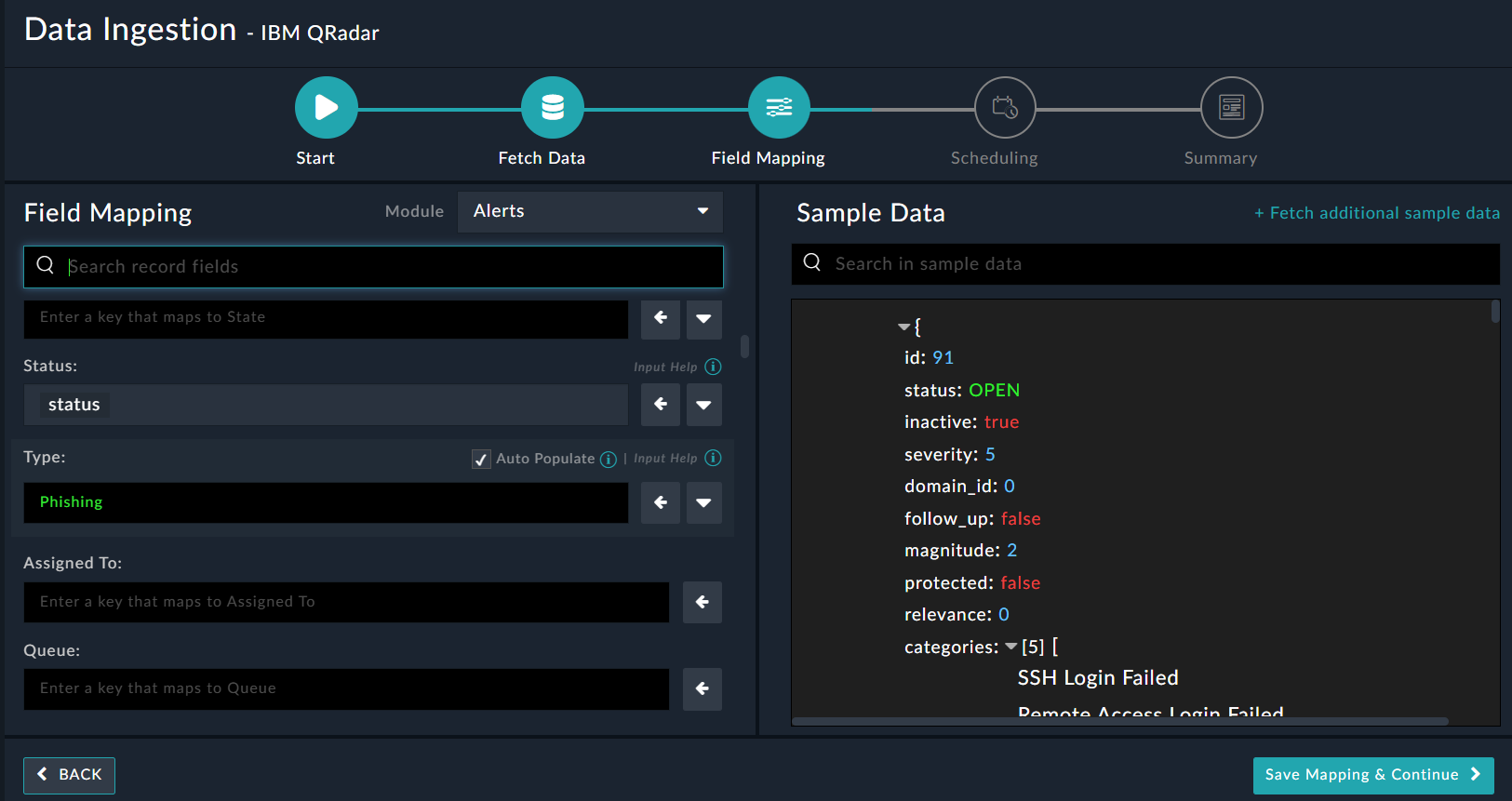Open the Status field dropdown arrow
1512x801 pixels.
click(704, 405)
